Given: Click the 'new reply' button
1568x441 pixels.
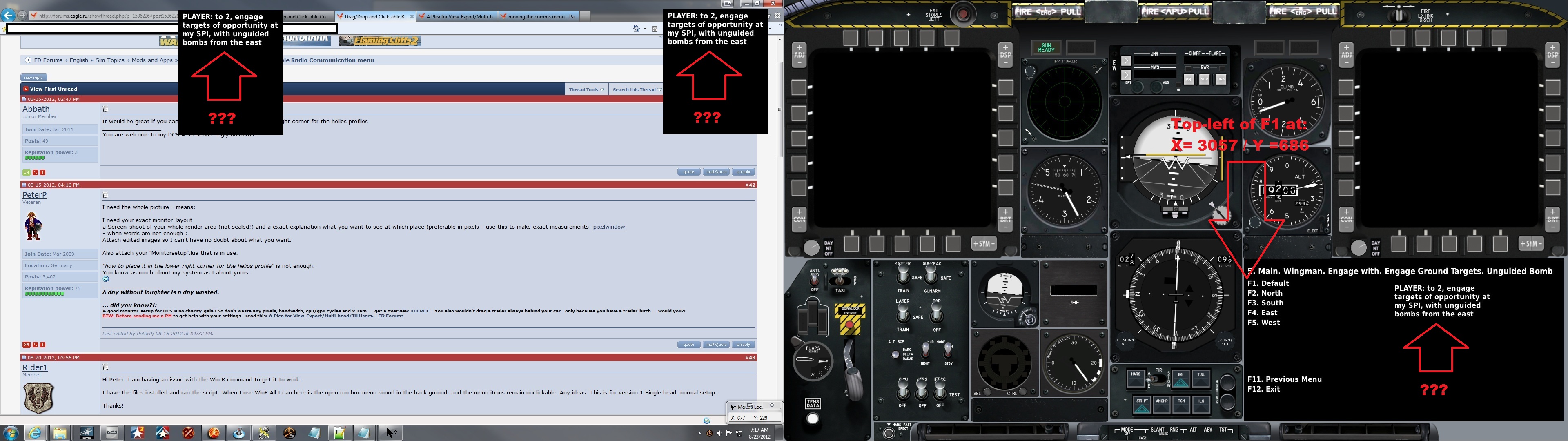Looking at the screenshot, I should point(33,77).
